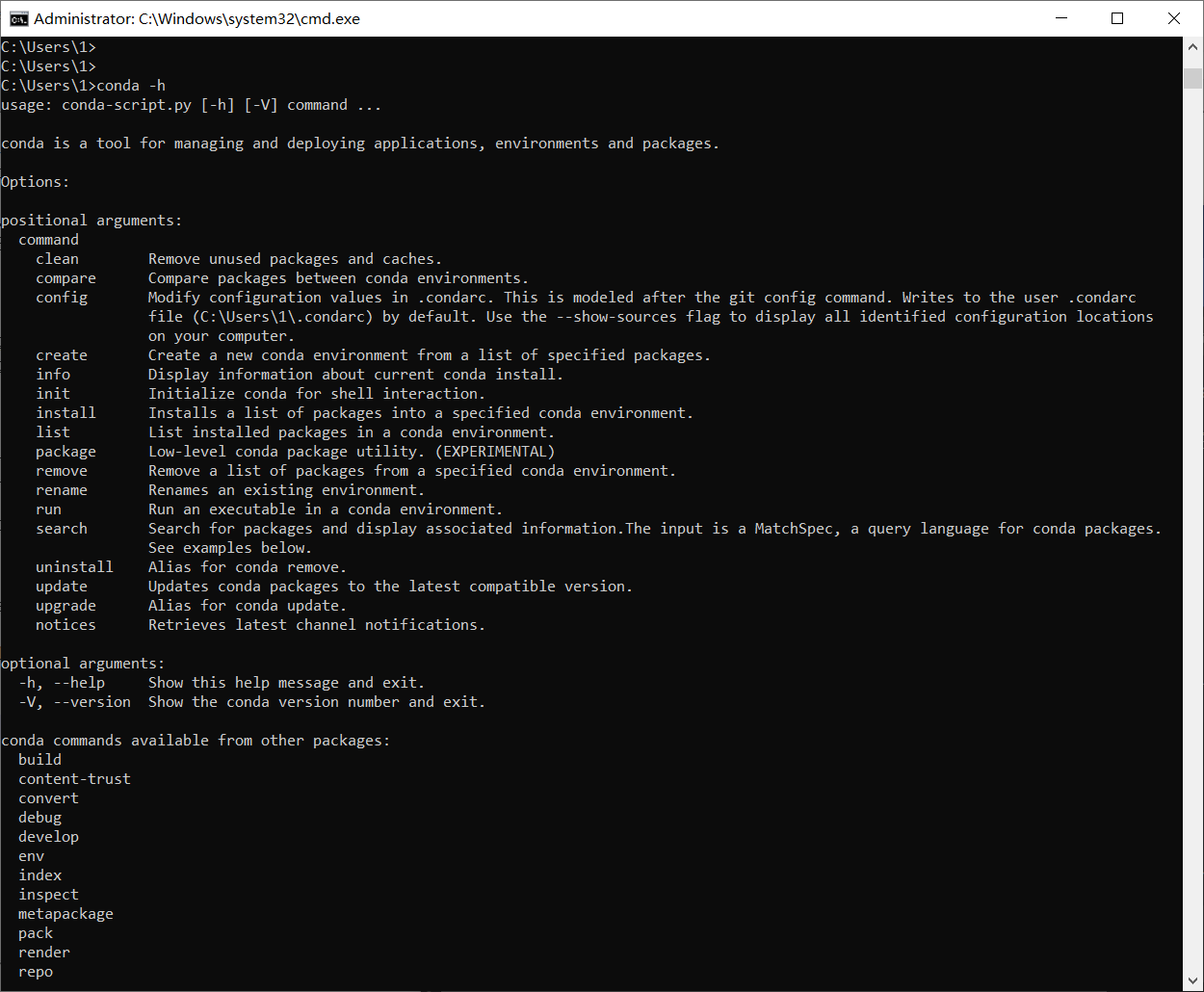Click the 'compare' command name

click(x=66, y=278)
